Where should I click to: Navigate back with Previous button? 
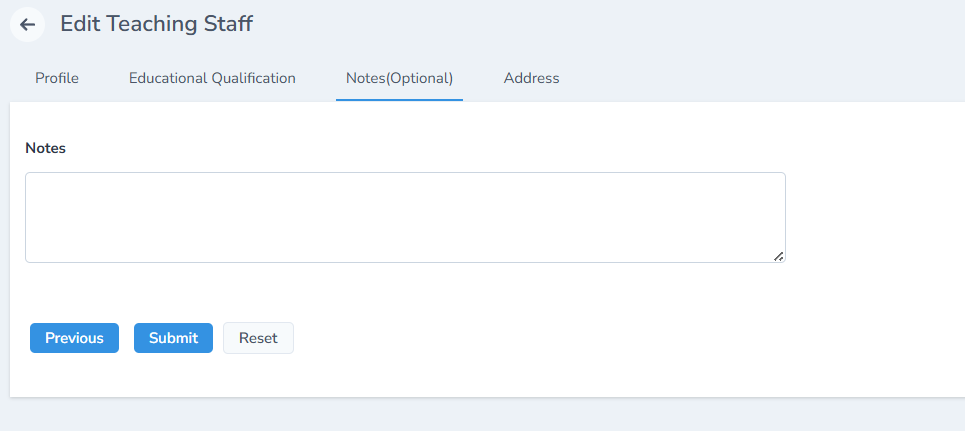coord(74,338)
